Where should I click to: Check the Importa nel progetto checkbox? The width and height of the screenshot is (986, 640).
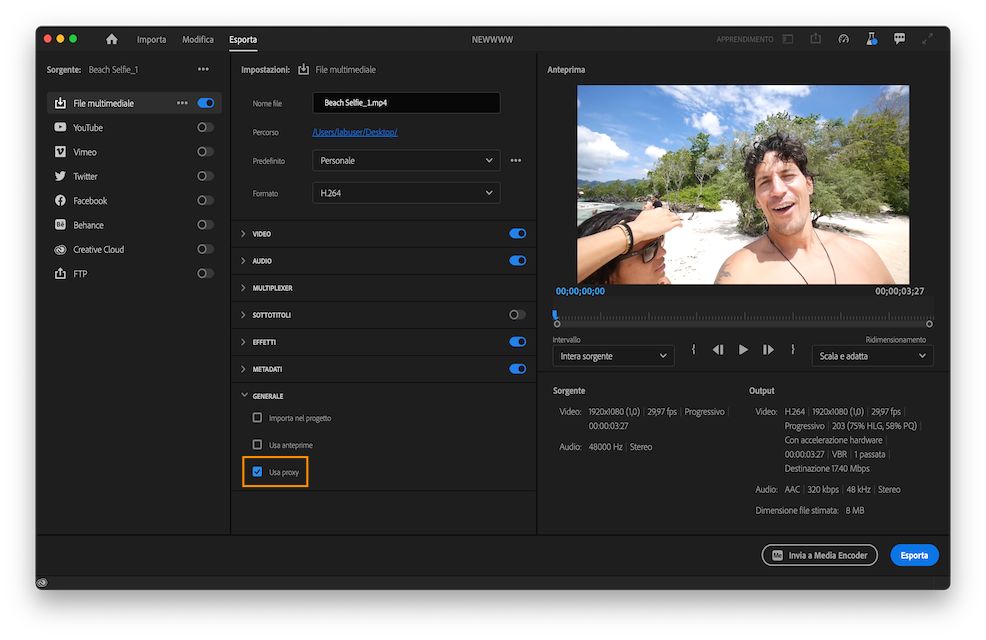click(x=258, y=418)
